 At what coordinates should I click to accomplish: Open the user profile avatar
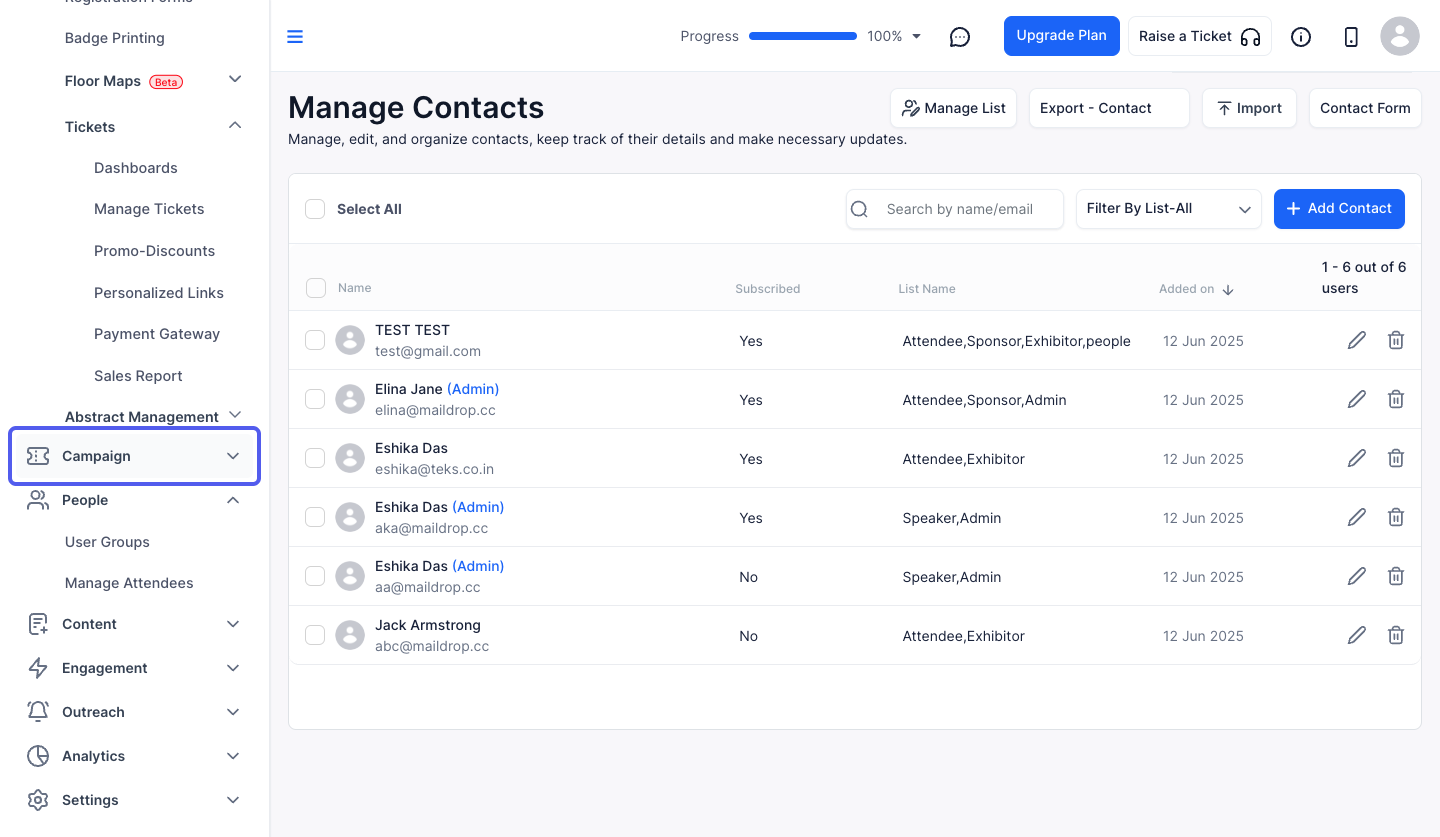(x=1400, y=36)
